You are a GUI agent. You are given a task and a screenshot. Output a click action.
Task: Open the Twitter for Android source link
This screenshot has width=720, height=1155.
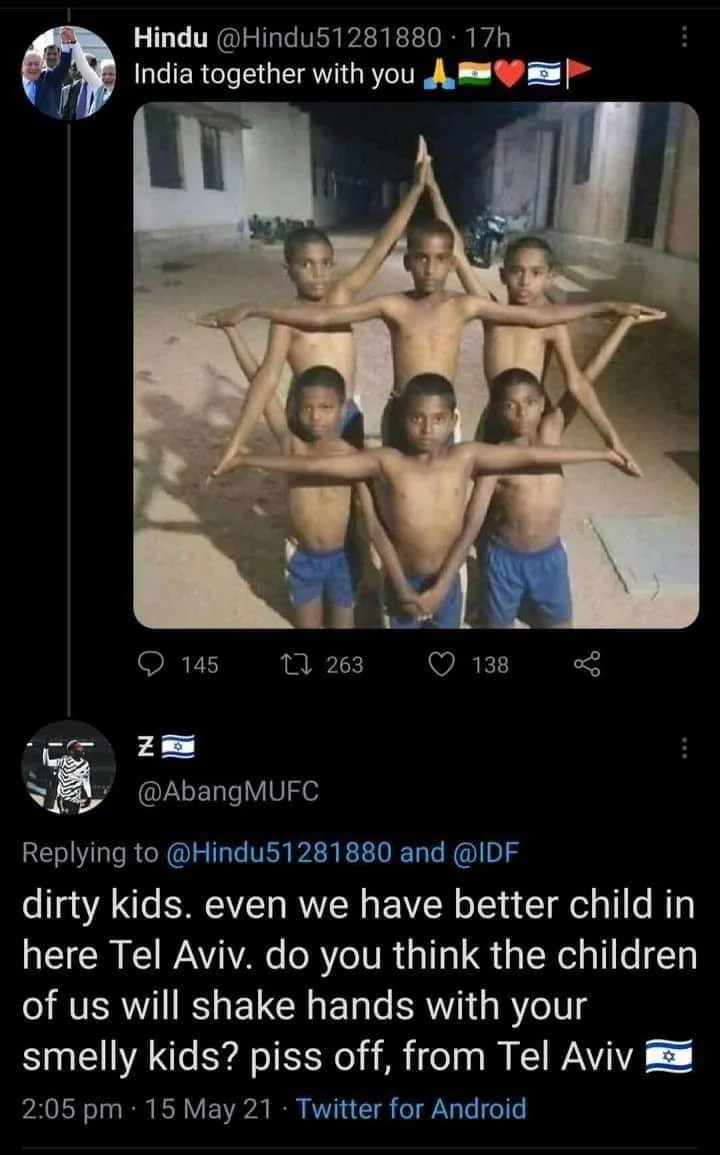point(411,1109)
